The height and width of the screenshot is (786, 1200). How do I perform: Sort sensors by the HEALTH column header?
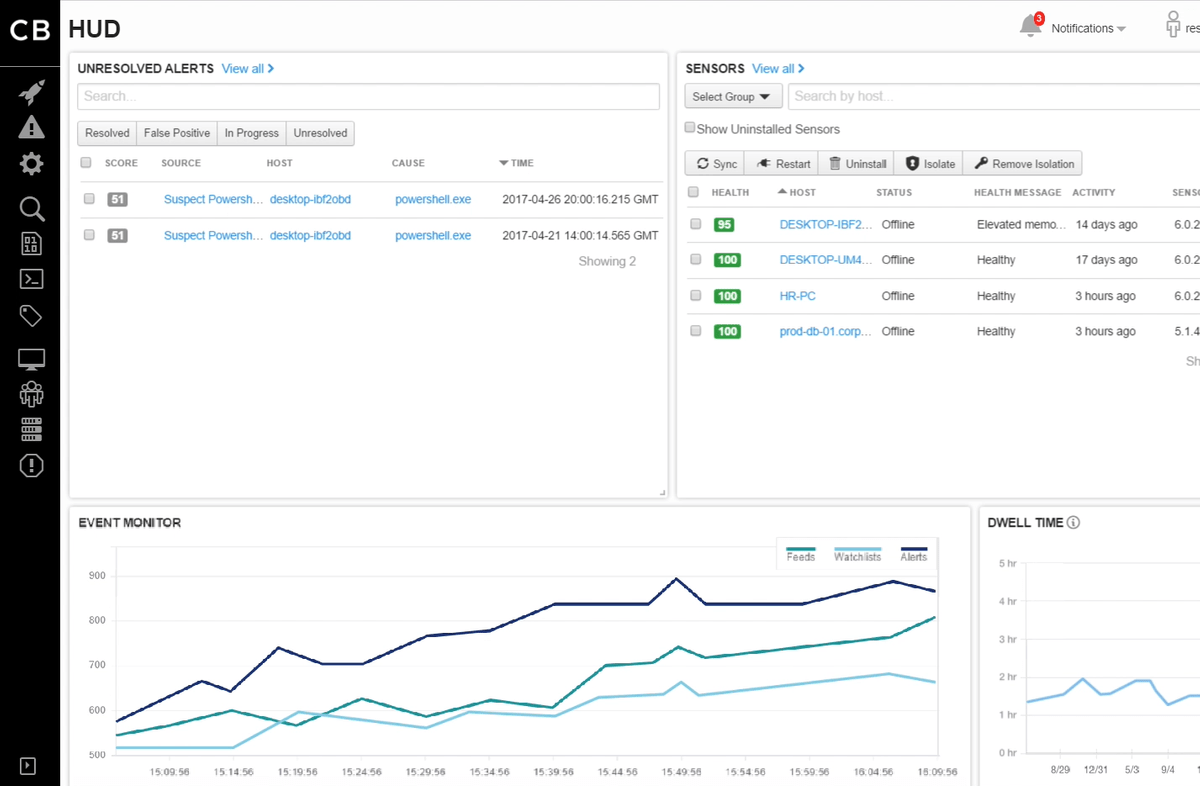(729, 192)
